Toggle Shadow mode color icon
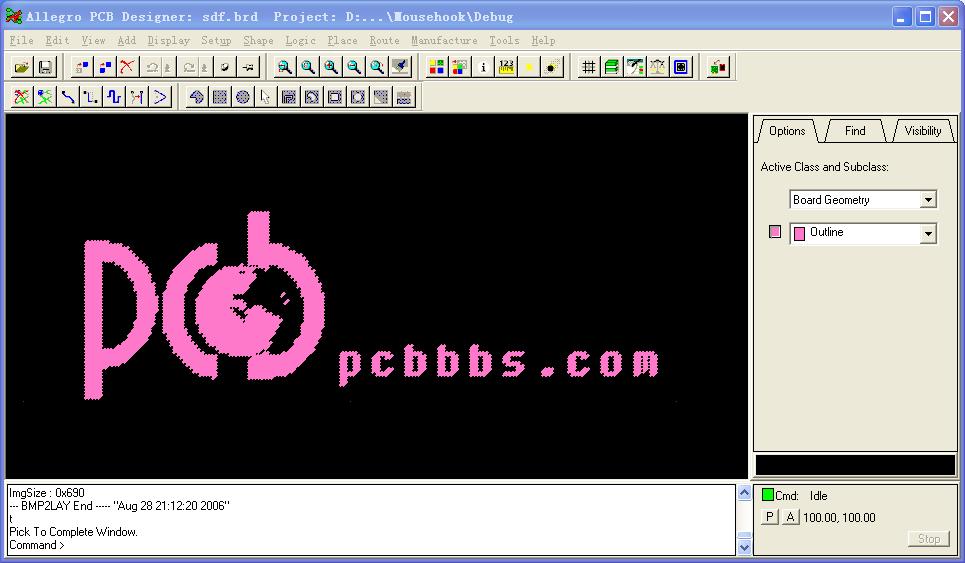965x563 pixels. pyautogui.click(x=460, y=66)
